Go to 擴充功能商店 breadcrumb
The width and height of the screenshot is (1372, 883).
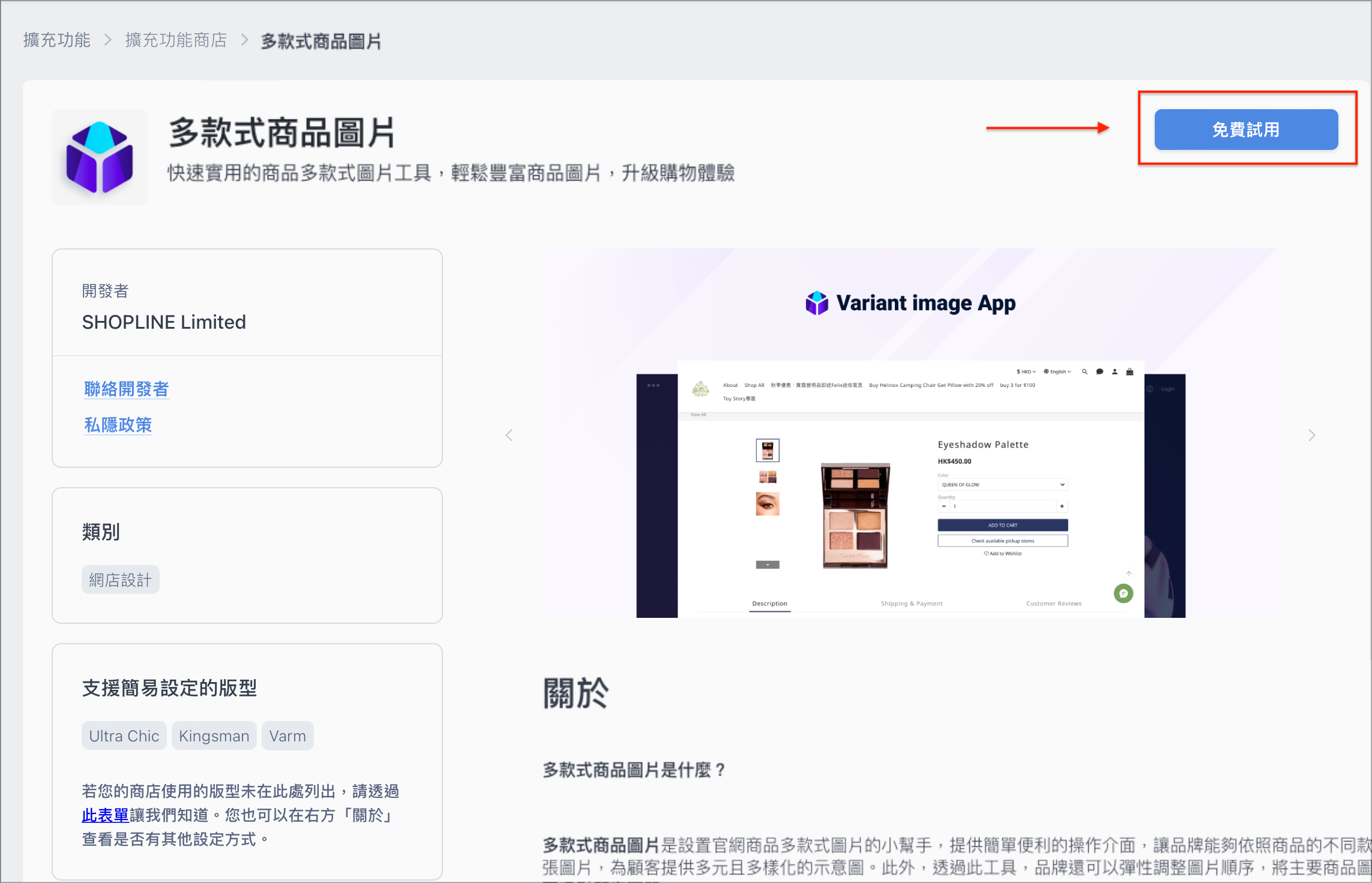point(176,40)
